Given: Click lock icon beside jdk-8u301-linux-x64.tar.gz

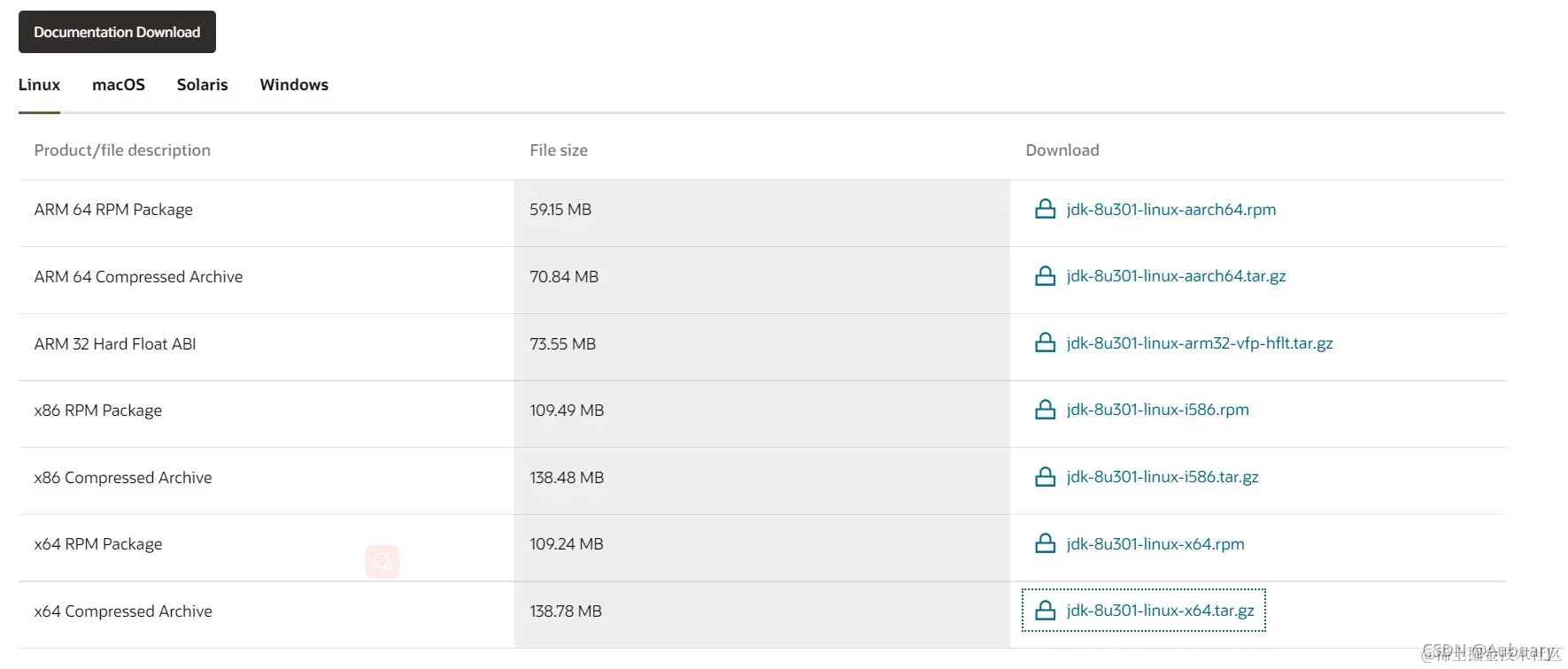Looking at the screenshot, I should click(x=1045, y=611).
